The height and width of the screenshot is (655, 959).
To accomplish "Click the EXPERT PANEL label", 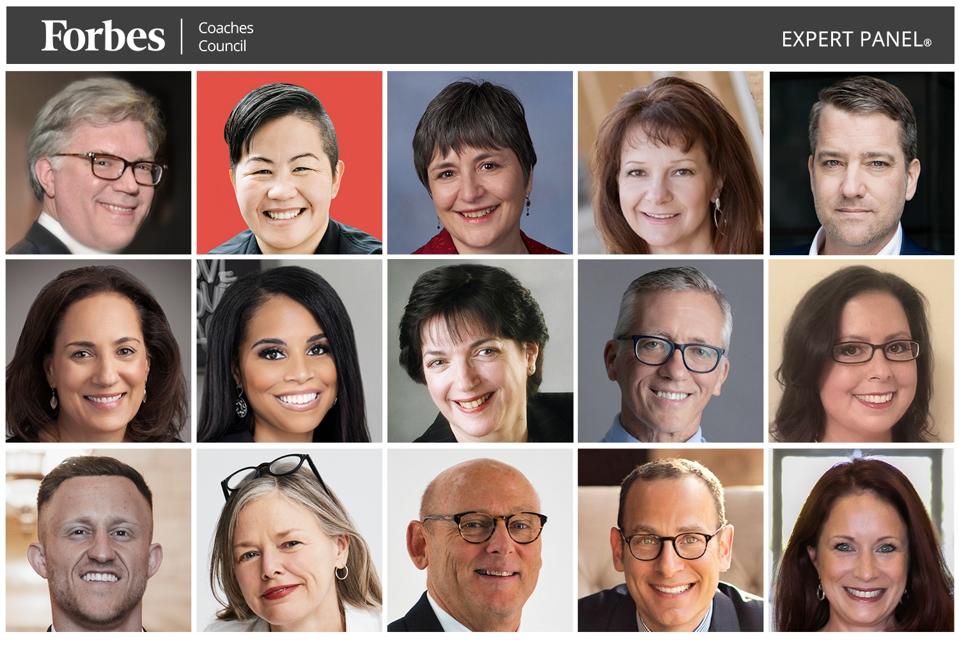I will pos(856,40).
